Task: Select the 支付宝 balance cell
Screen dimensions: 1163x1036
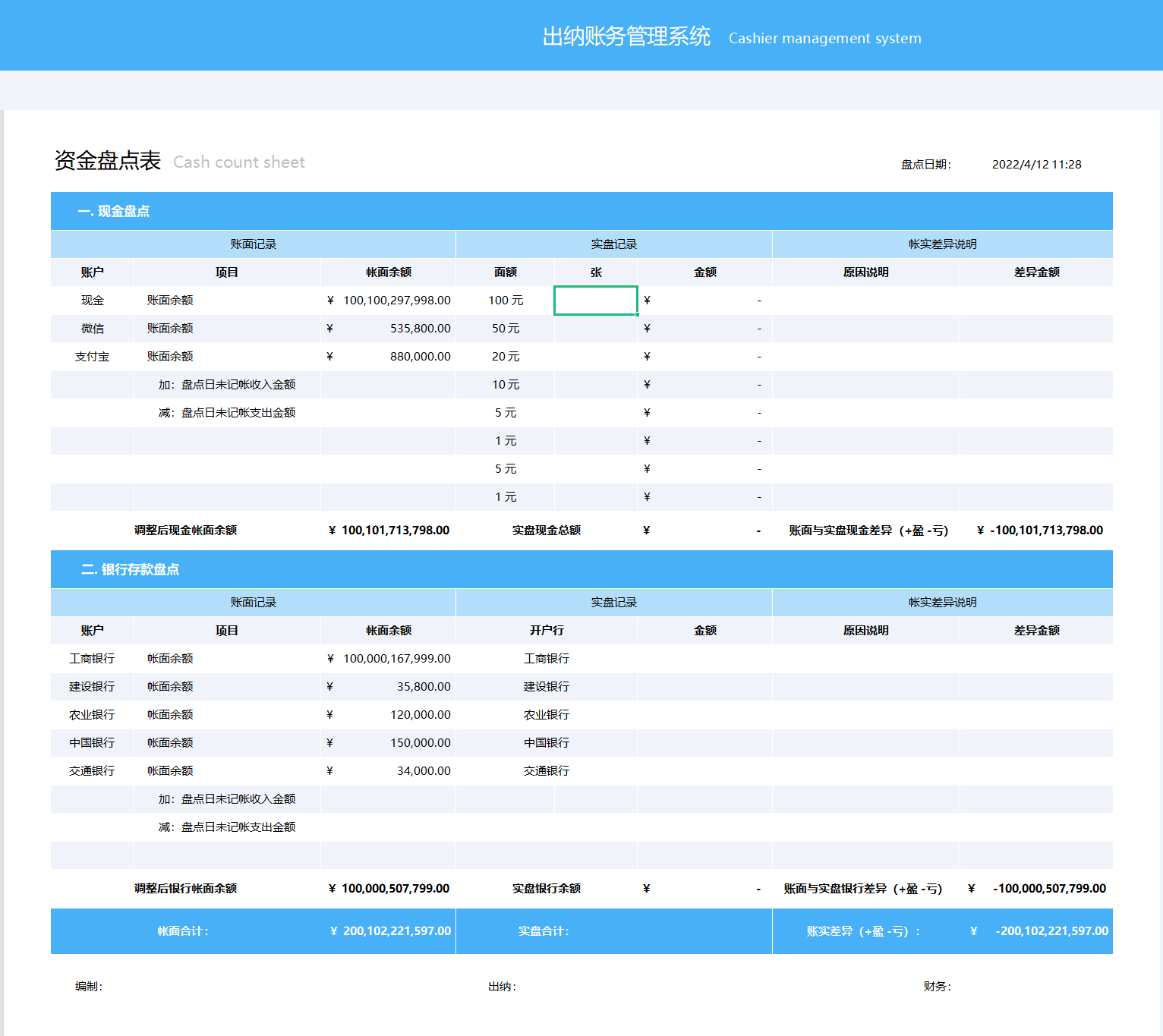Action: pos(388,356)
